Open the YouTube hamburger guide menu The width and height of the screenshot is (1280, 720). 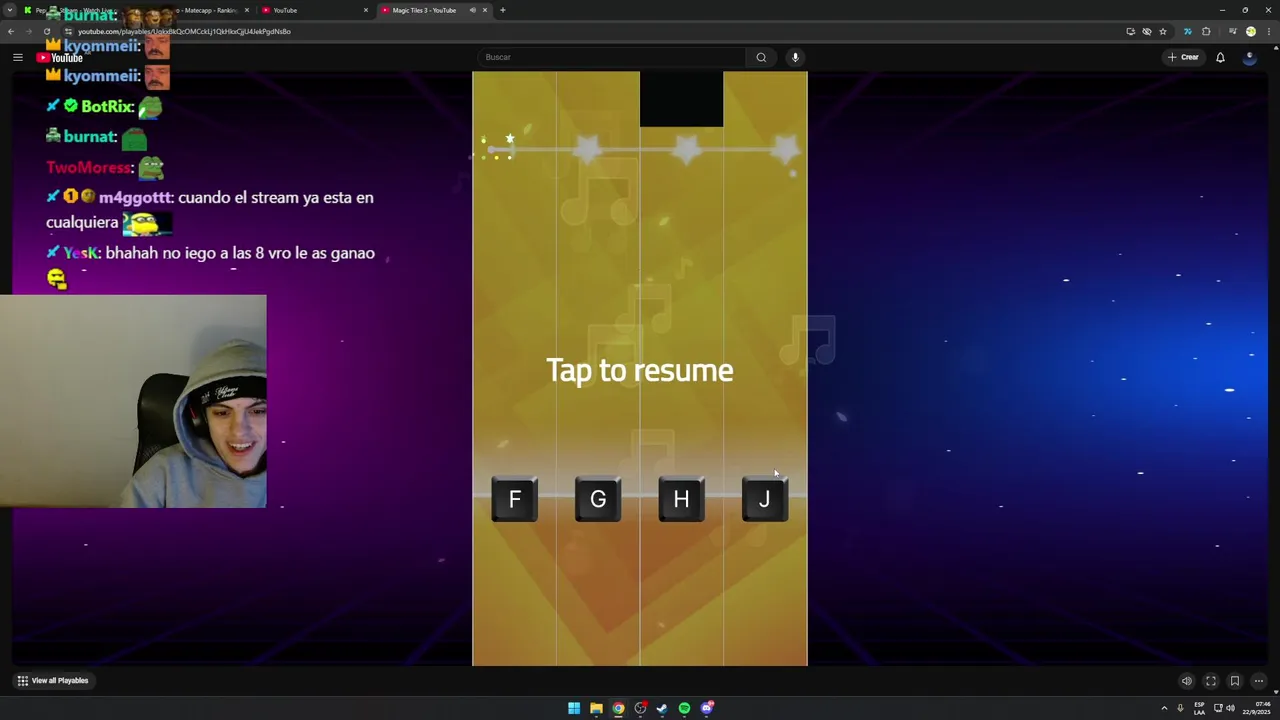(17, 57)
